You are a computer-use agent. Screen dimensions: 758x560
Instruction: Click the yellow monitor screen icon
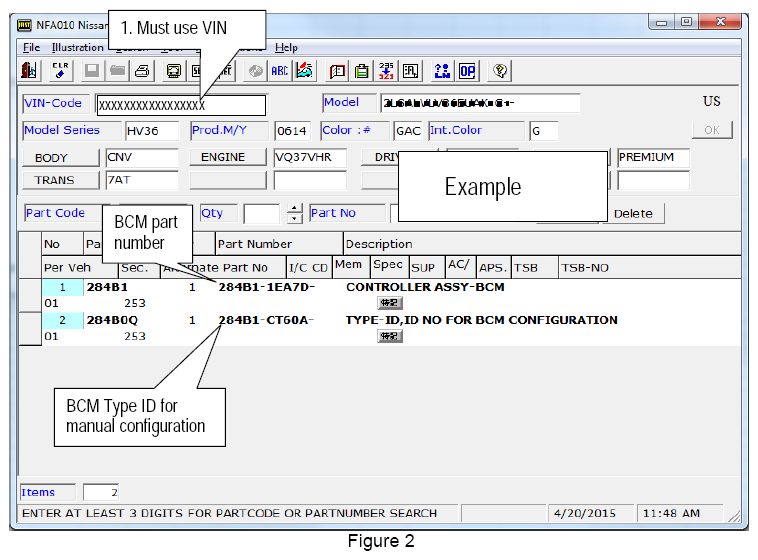pos(174,71)
